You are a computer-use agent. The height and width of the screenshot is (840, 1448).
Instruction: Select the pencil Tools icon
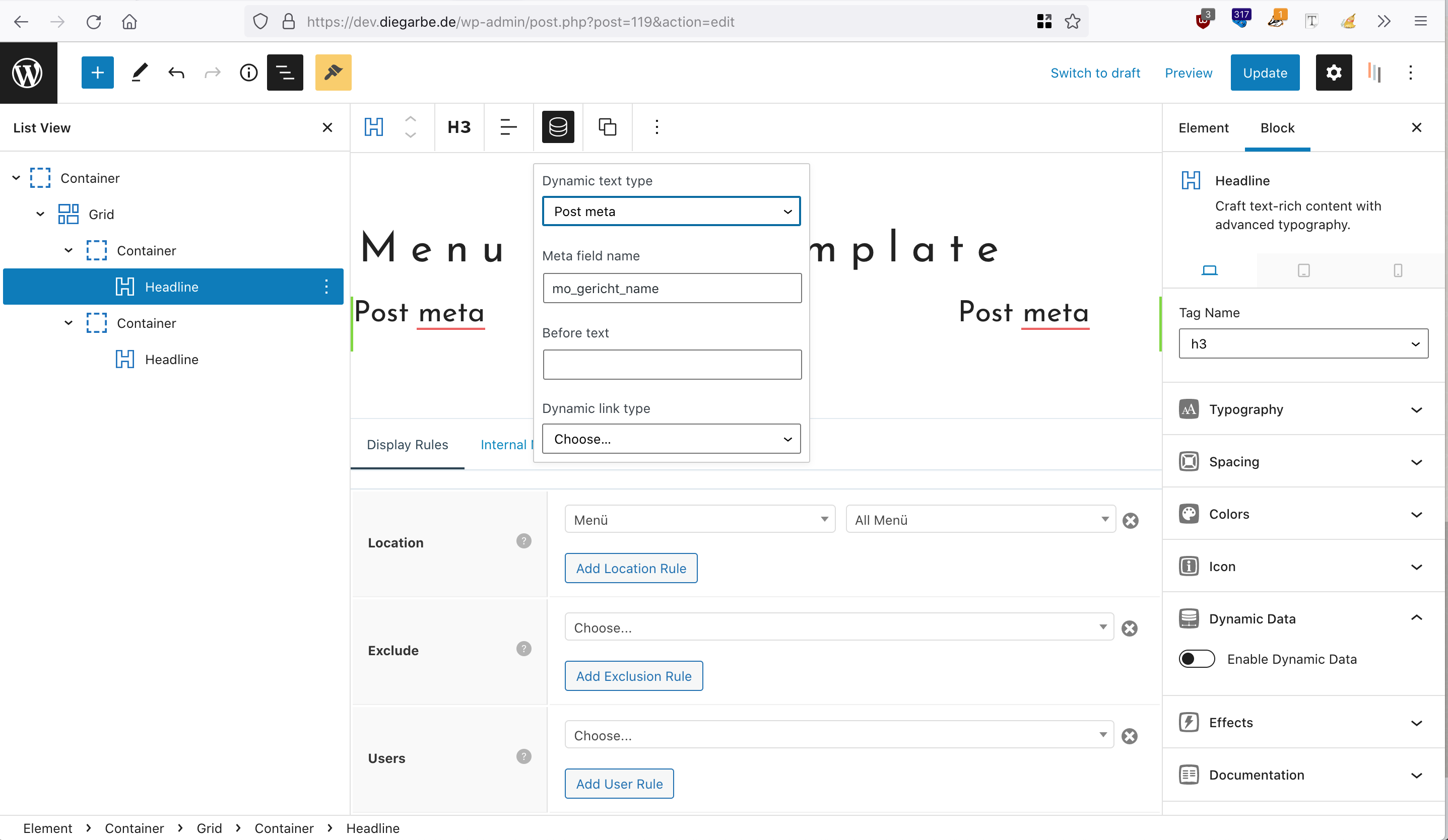(140, 73)
